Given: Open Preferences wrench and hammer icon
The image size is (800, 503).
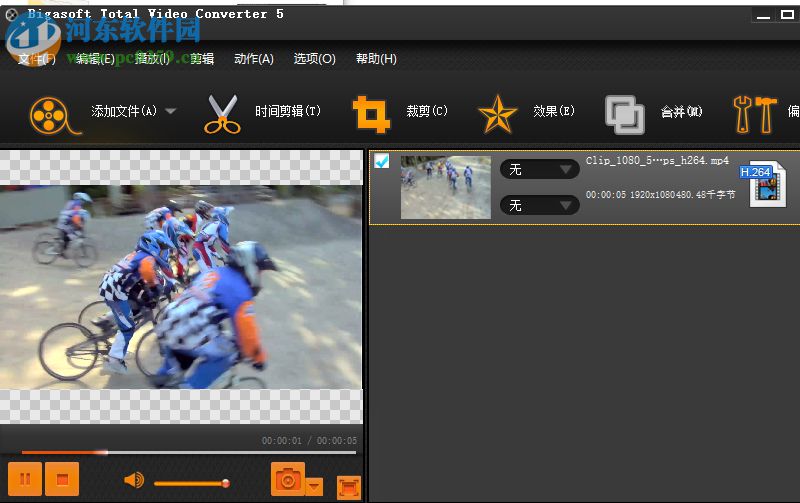Looking at the screenshot, I should coord(755,114).
